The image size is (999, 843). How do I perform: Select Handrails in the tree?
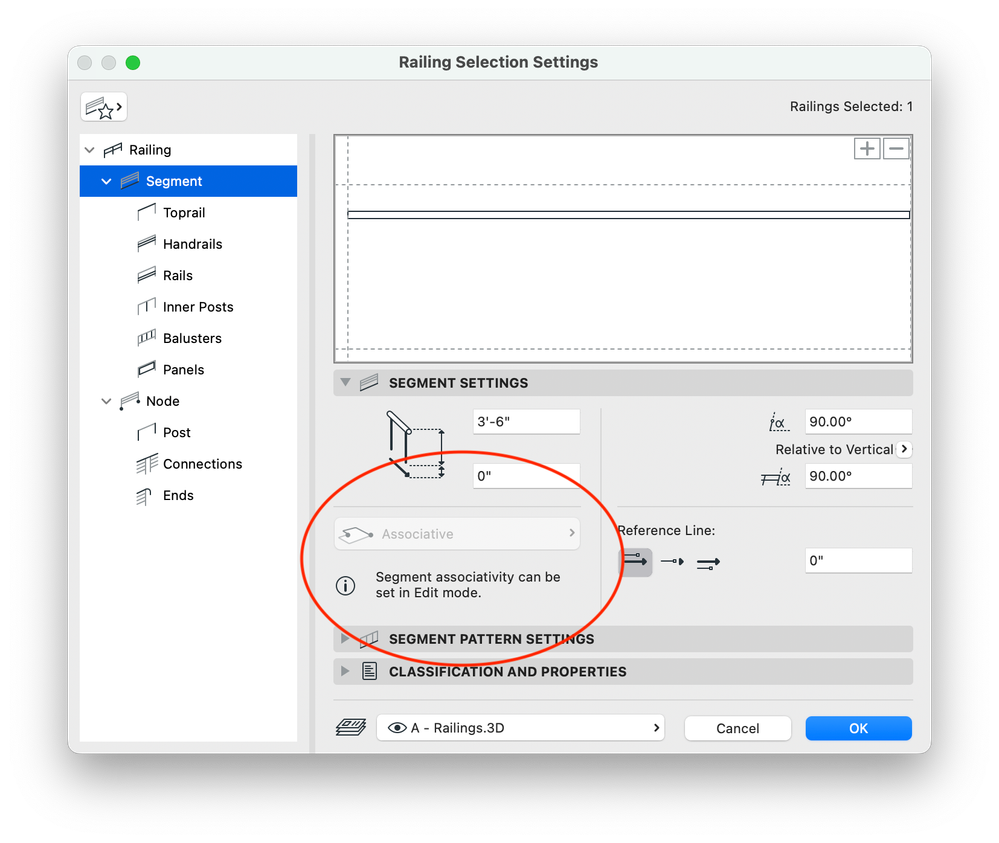[192, 244]
